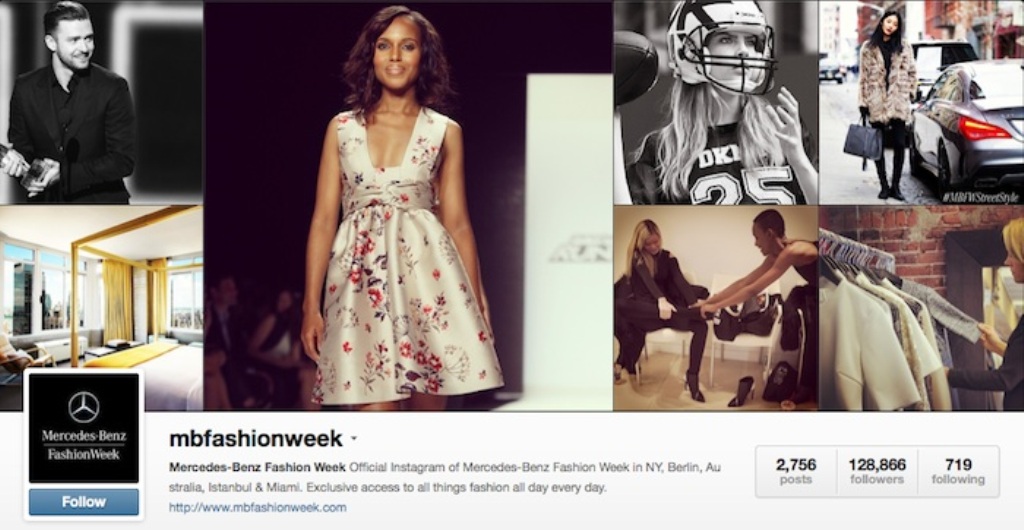Click the mbfashionweek username heading
1024x530 pixels.
coord(255,439)
